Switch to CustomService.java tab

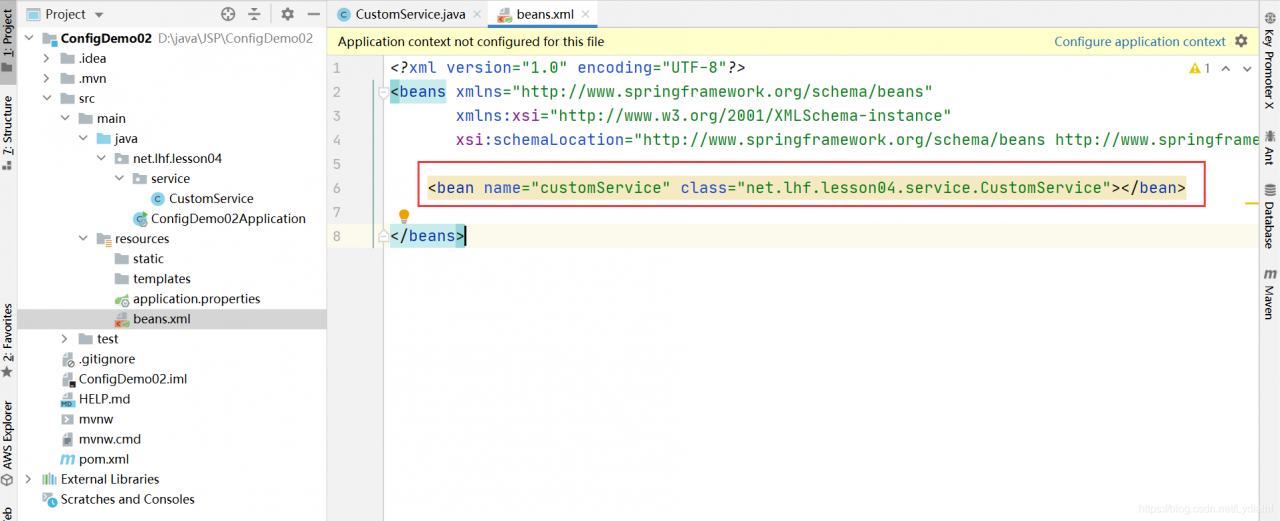coord(409,14)
